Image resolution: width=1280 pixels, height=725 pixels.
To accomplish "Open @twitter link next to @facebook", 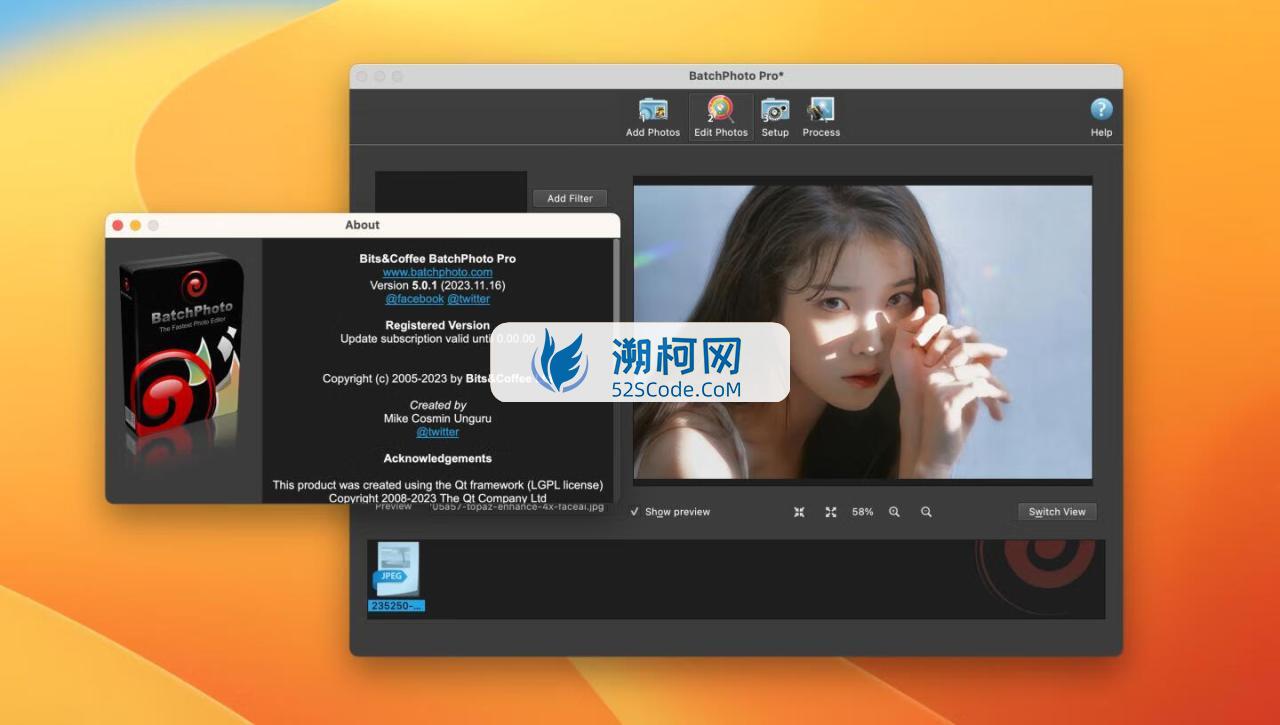I will 468,299.
